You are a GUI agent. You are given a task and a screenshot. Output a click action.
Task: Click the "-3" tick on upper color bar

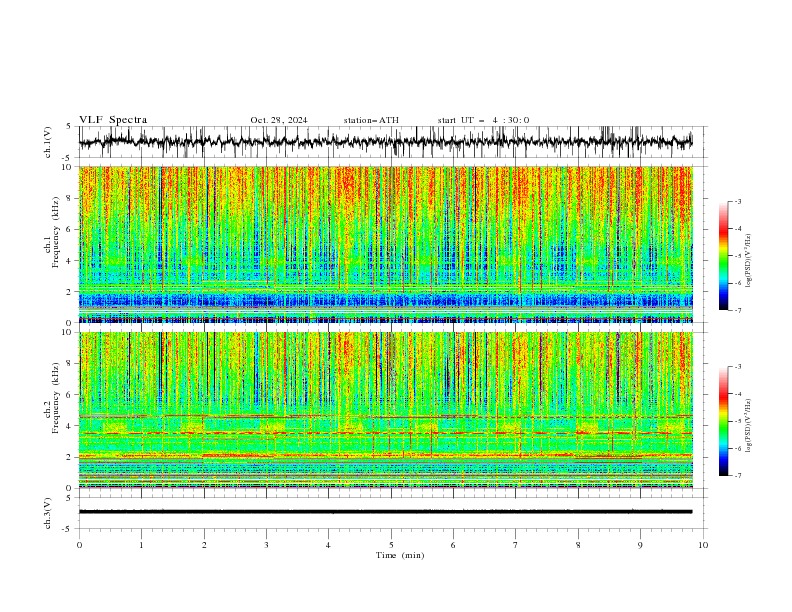(737, 201)
